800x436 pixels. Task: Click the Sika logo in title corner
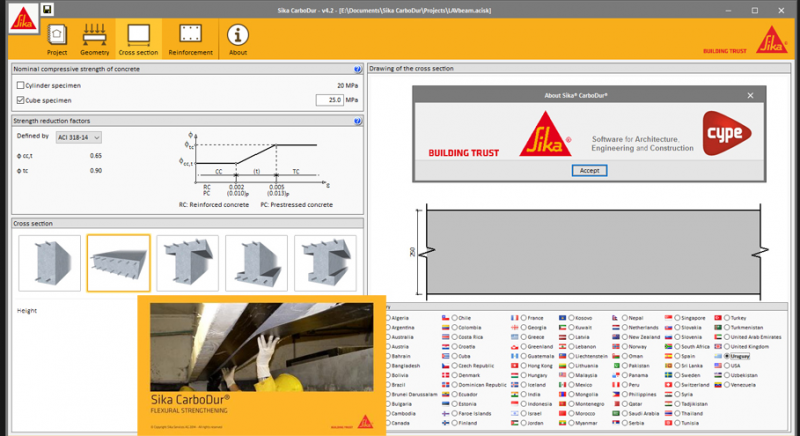tap(23, 19)
